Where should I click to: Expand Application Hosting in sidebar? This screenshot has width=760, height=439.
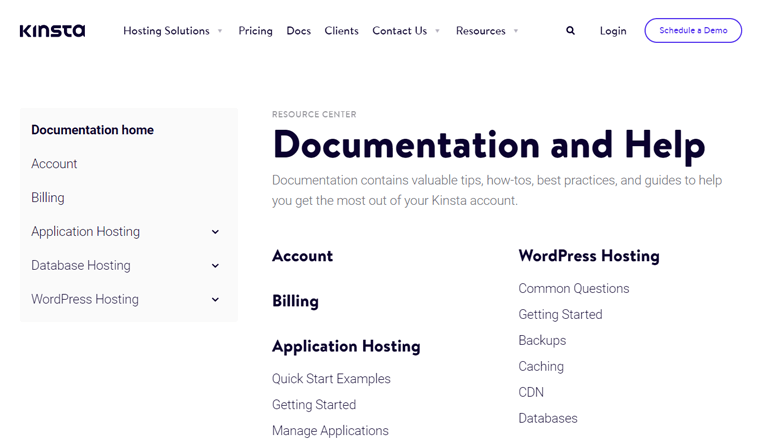coord(215,232)
